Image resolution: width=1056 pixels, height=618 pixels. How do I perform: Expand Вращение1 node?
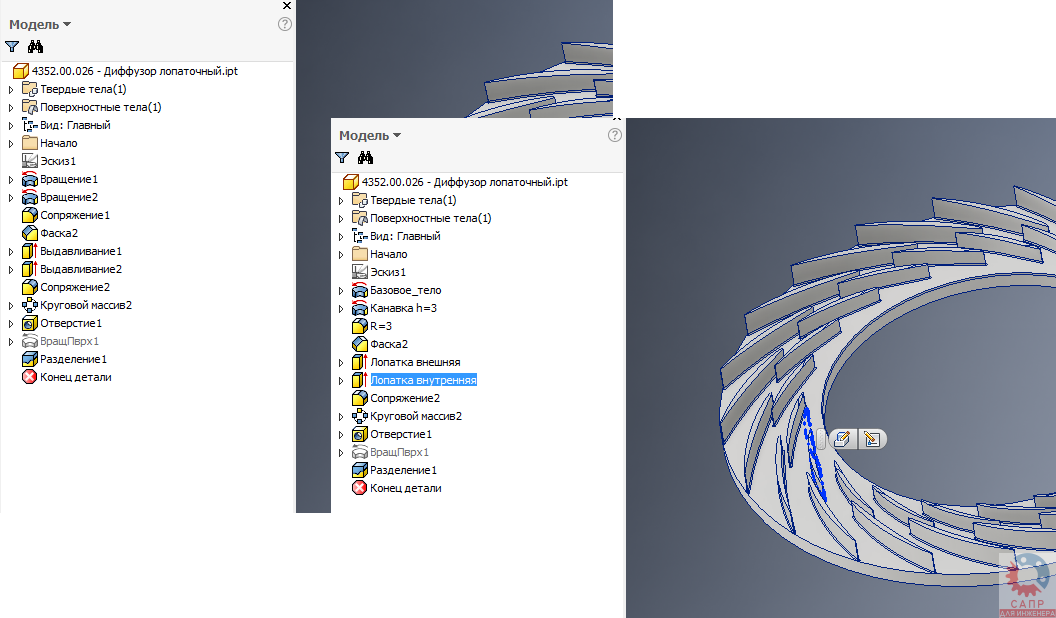(11, 179)
